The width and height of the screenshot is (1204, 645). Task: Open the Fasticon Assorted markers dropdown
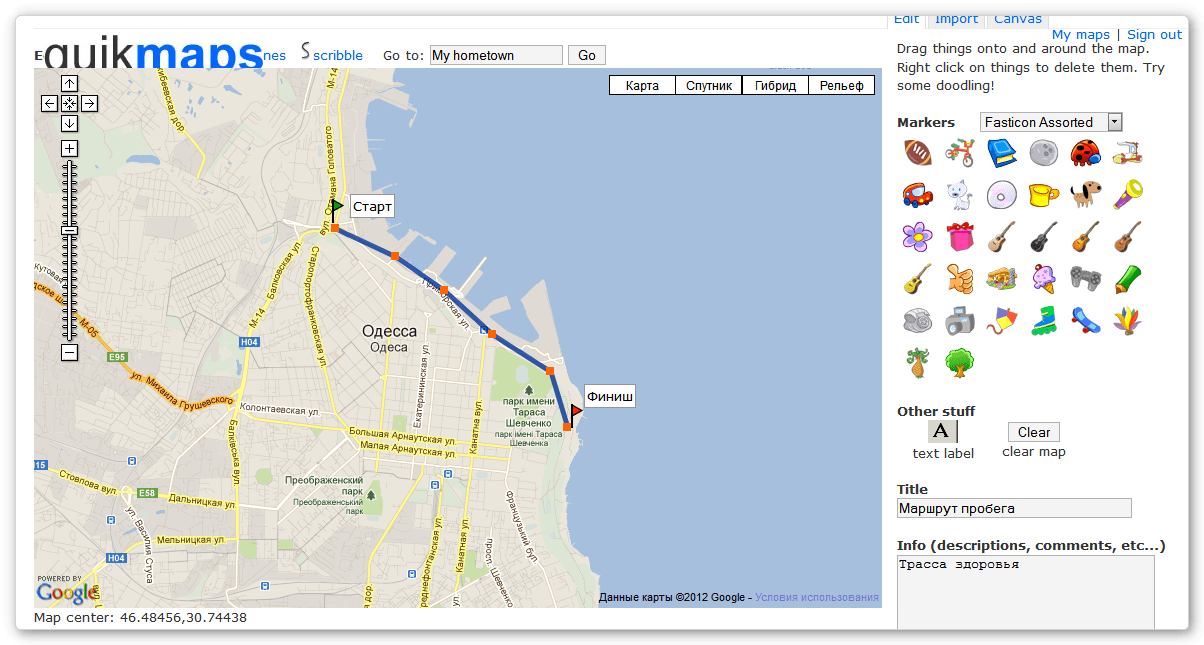(x=1051, y=122)
